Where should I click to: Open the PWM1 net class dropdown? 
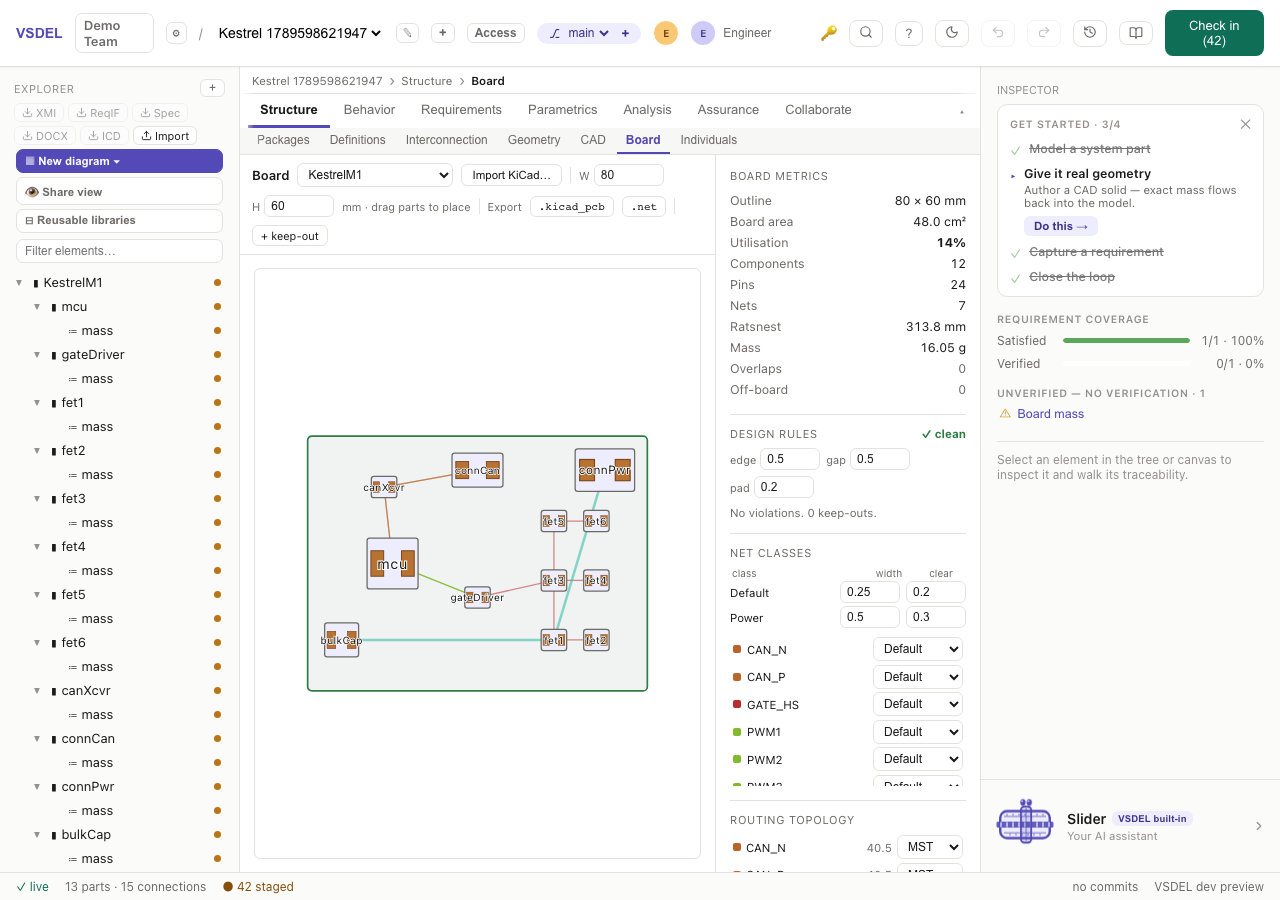coord(918,732)
